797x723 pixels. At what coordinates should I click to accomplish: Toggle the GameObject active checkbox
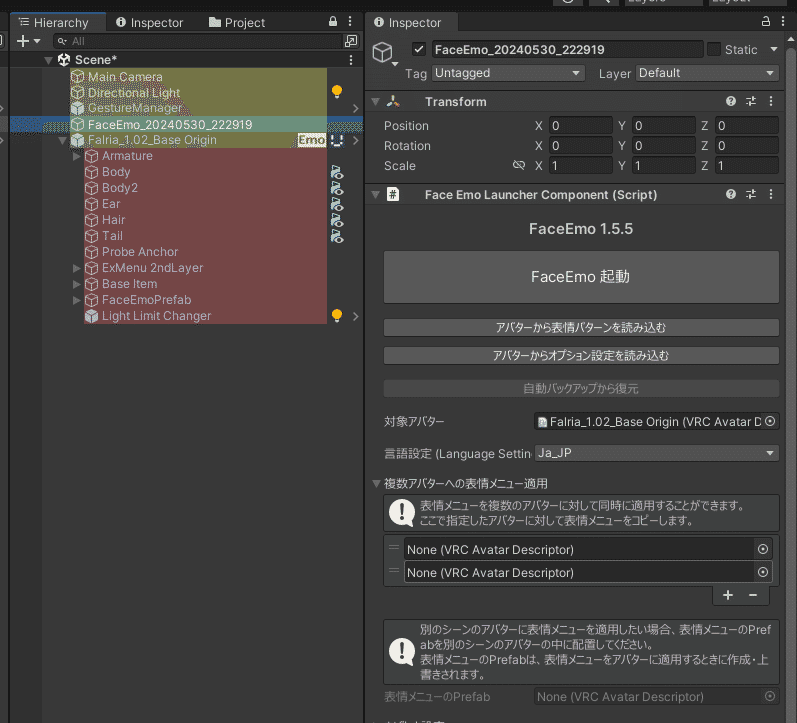point(419,49)
